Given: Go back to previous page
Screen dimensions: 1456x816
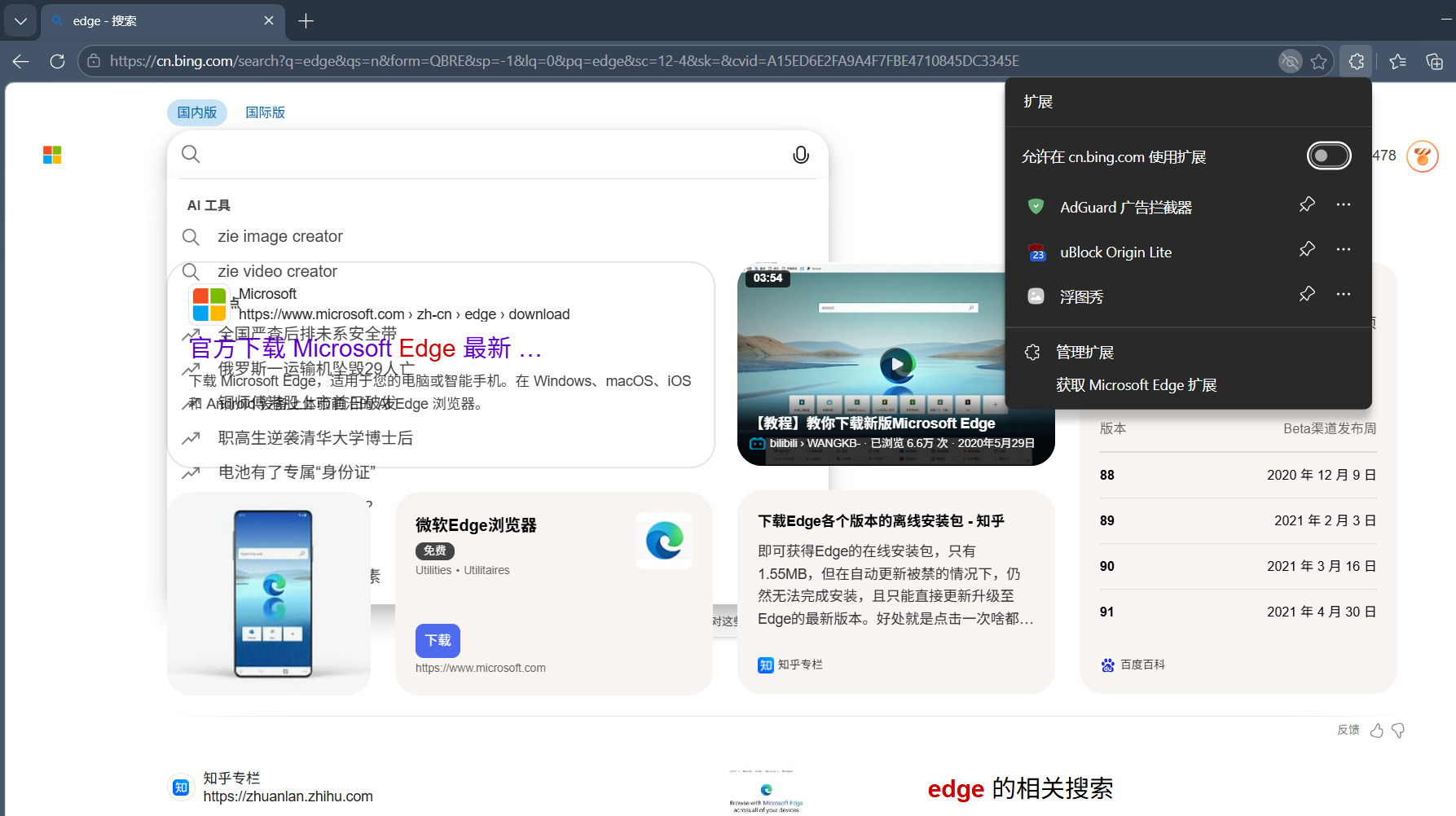Looking at the screenshot, I should [x=21, y=61].
